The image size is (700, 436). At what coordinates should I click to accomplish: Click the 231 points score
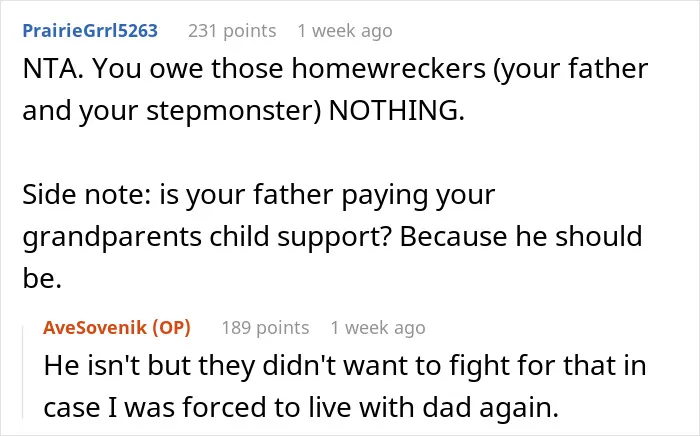click(x=232, y=31)
